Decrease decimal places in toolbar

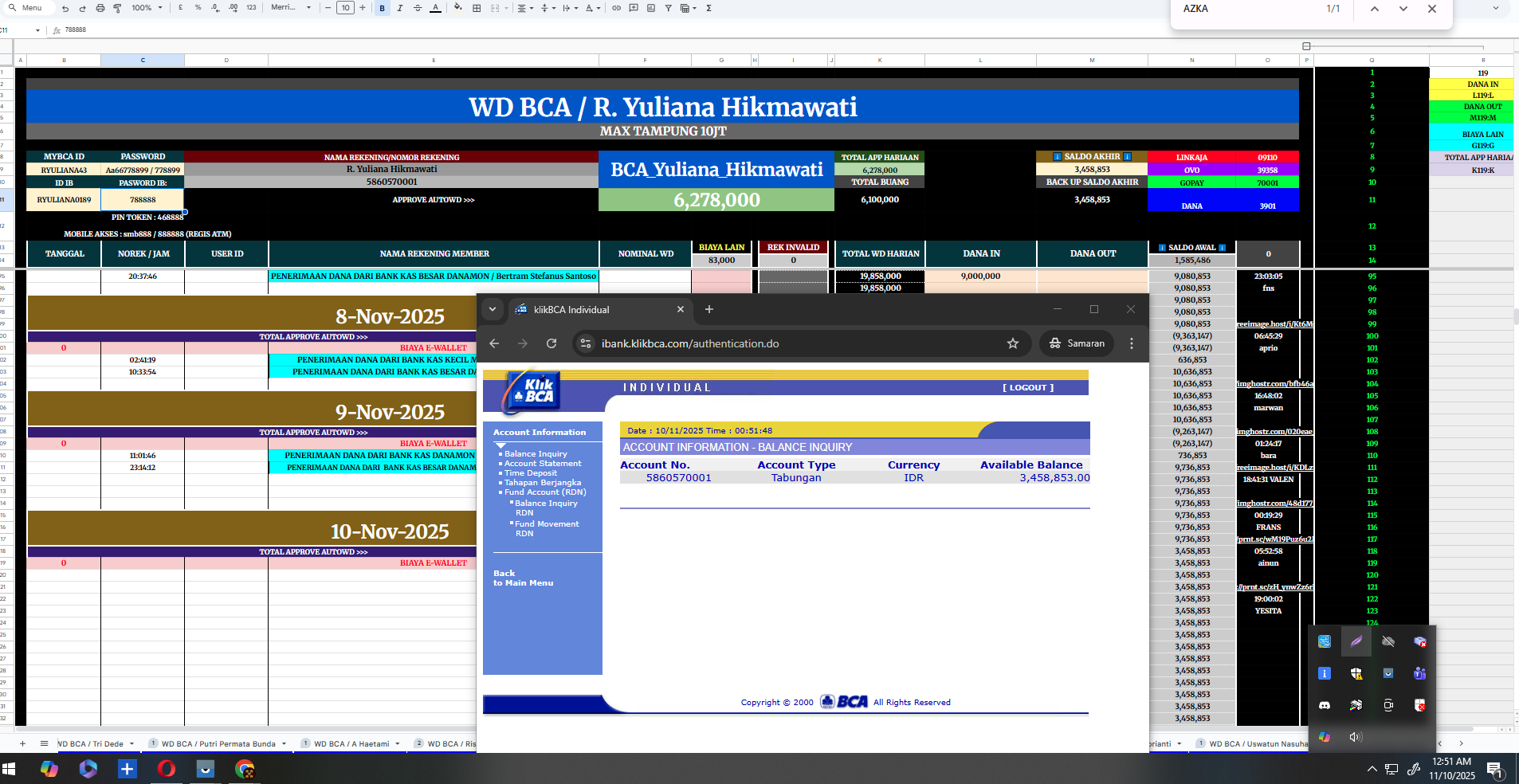[215, 8]
